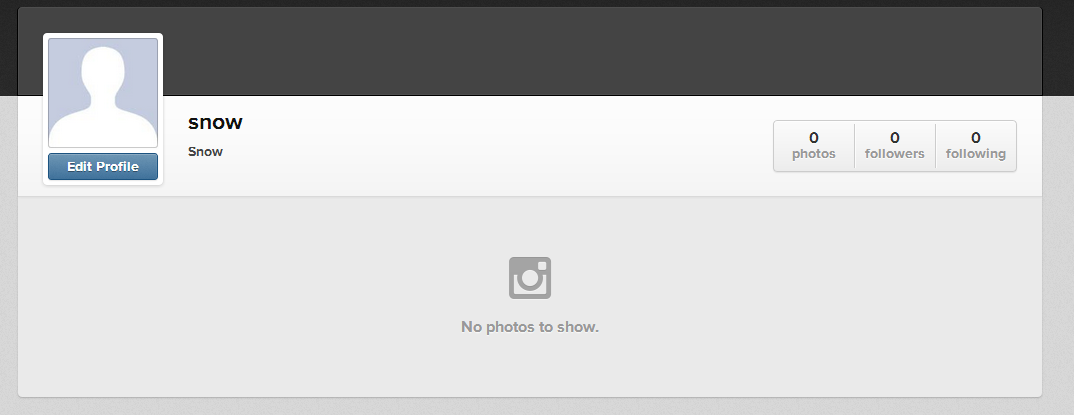This screenshot has width=1074, height=415.
Task: Select the bold "snow" username heading
Action: tap(215, 122)
